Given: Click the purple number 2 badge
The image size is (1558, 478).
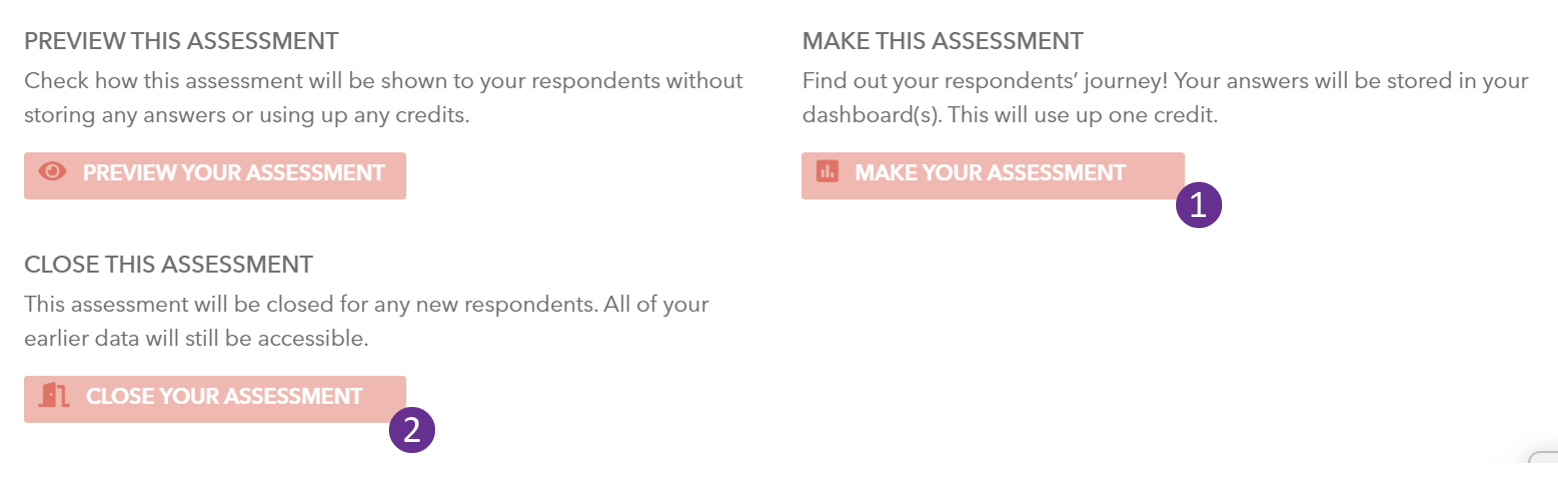Looking at the screenshot, I should 412,430.
